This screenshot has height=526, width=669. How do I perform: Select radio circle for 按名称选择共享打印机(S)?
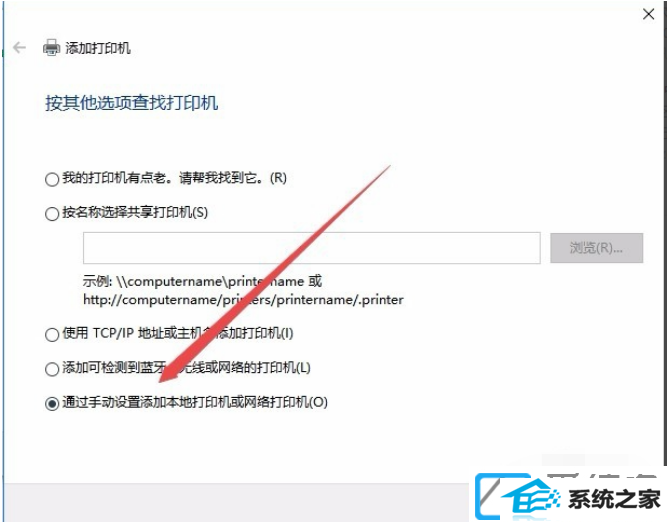click(52, 214)
